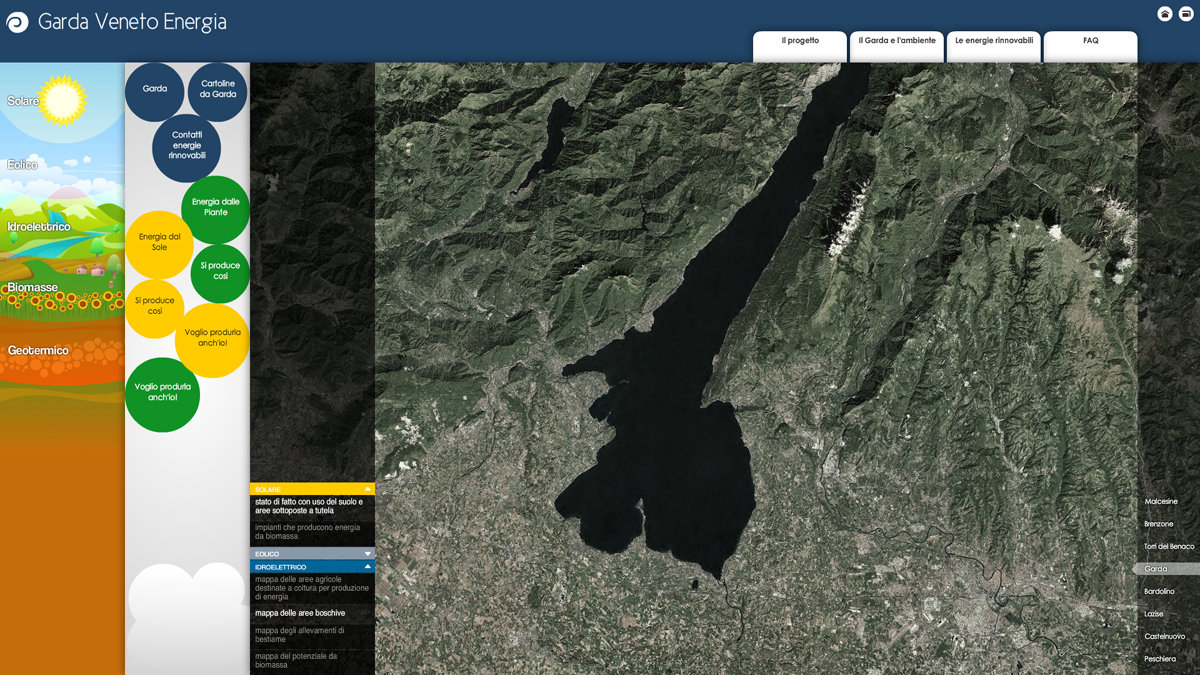This screenshot has height=675, width=1200.
Task: Click the home icon in header
Action: tap(1165, 14)
